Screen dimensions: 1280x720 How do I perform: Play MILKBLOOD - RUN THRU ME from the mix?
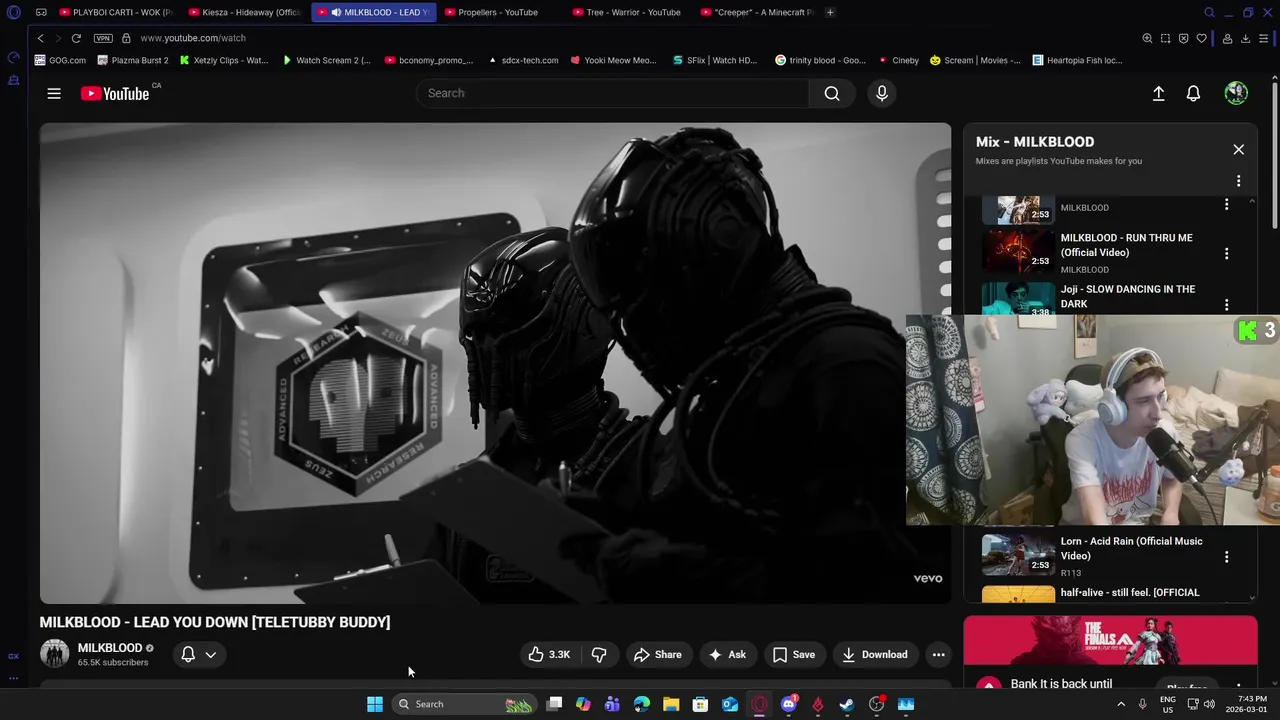click(1126, 245)
